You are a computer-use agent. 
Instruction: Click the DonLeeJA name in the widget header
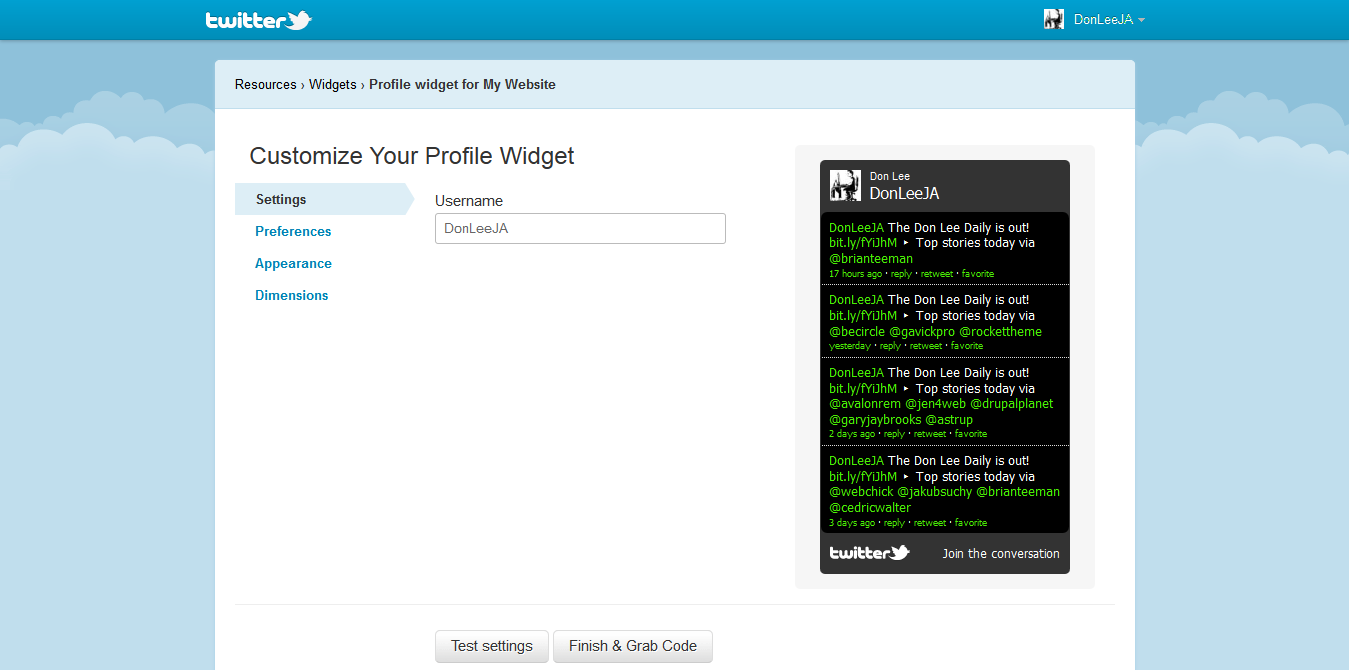click(904, 193)
